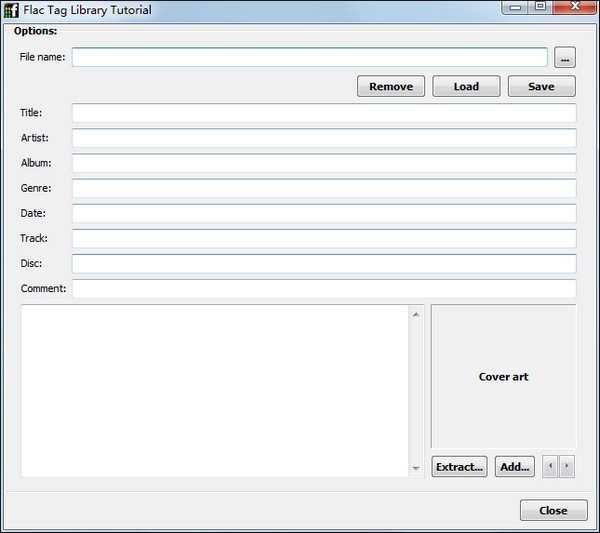Select the Track number field
The image size is (600, 533).
[323, 238]
